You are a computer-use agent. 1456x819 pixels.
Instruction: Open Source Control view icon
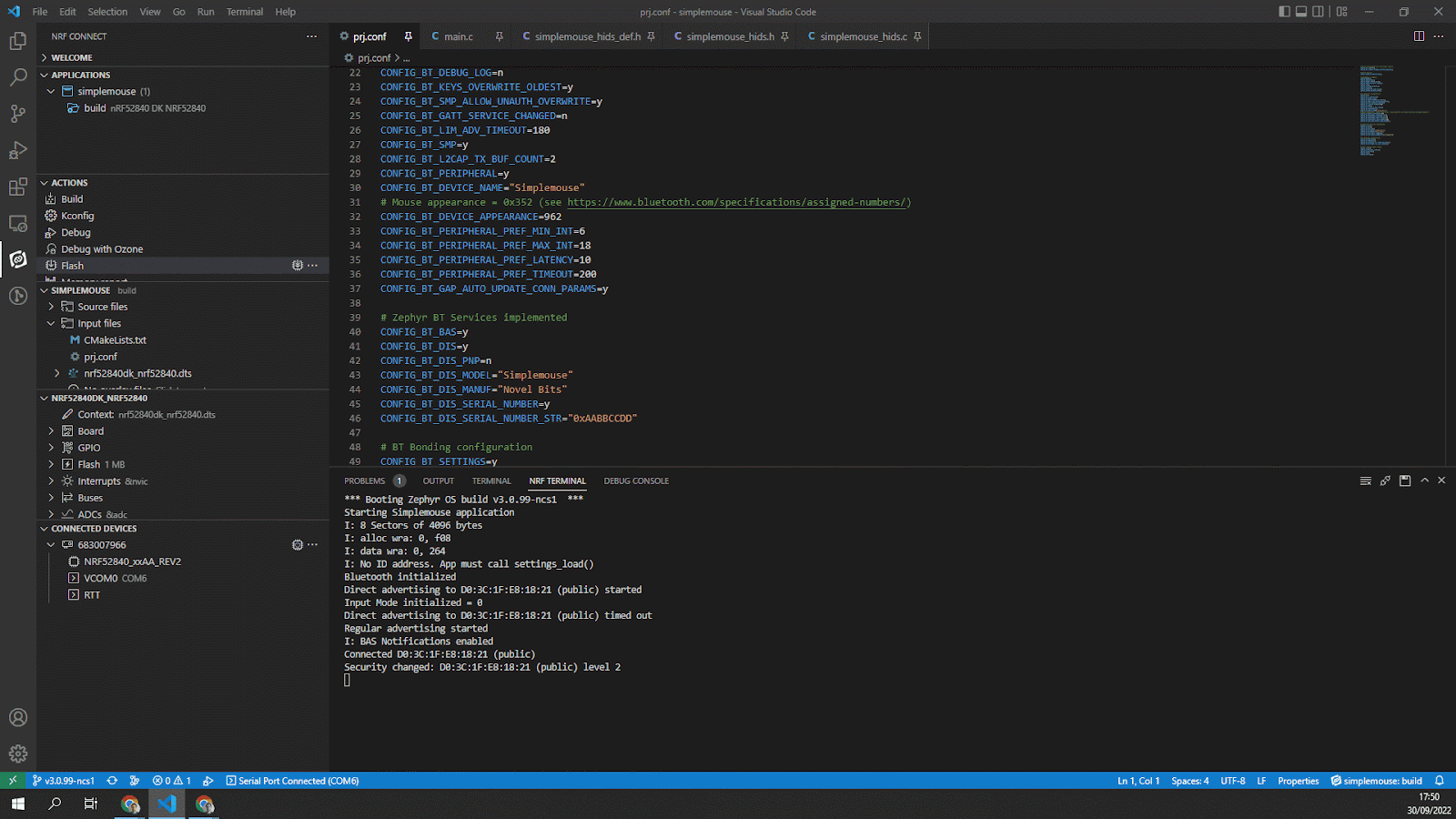click(18, 114)
